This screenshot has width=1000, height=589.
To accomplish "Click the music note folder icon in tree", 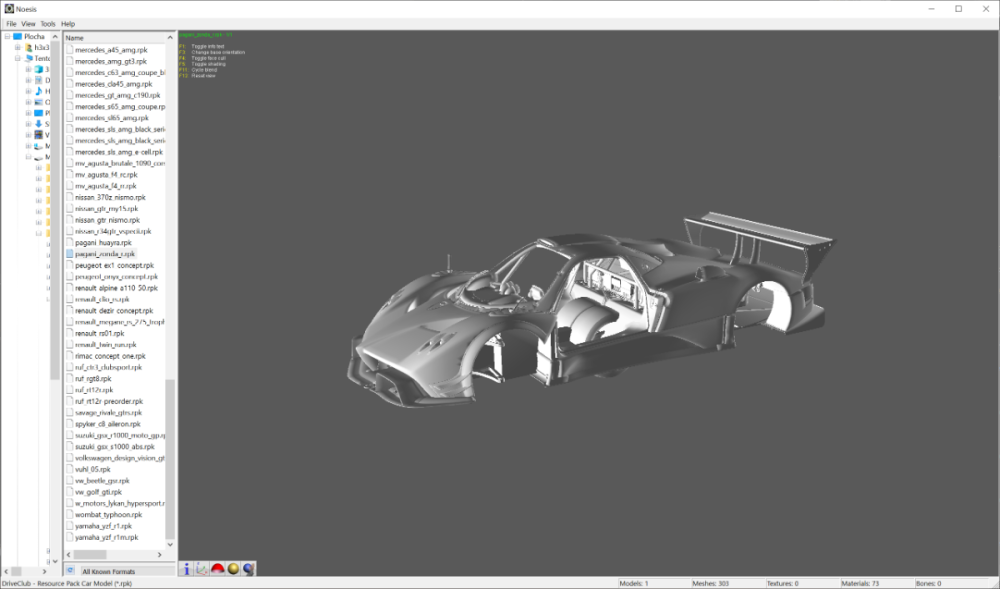I will pos(38,91).
